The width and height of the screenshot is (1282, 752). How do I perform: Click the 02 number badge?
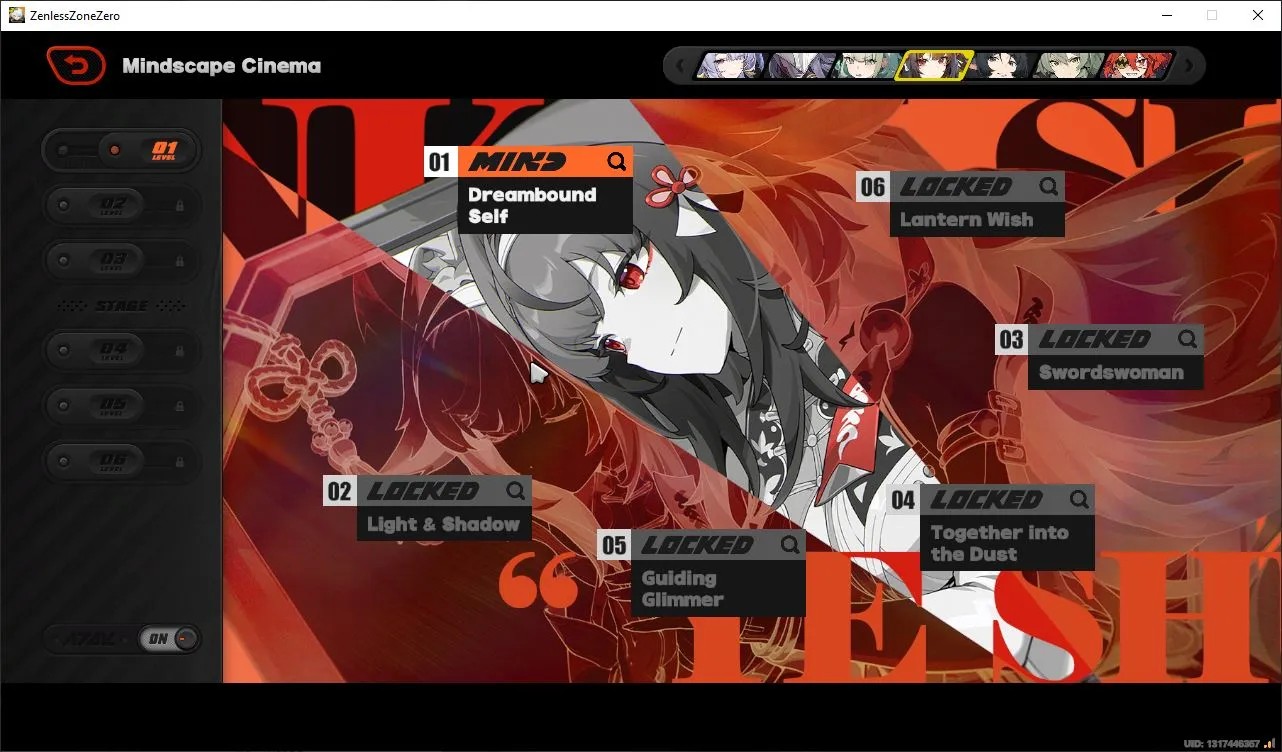[340, 491]
